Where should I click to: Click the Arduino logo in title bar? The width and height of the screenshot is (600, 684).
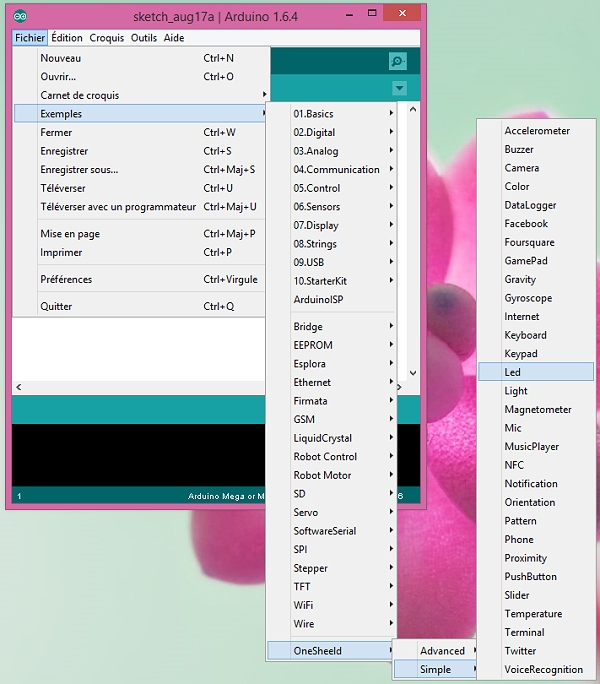20,17
